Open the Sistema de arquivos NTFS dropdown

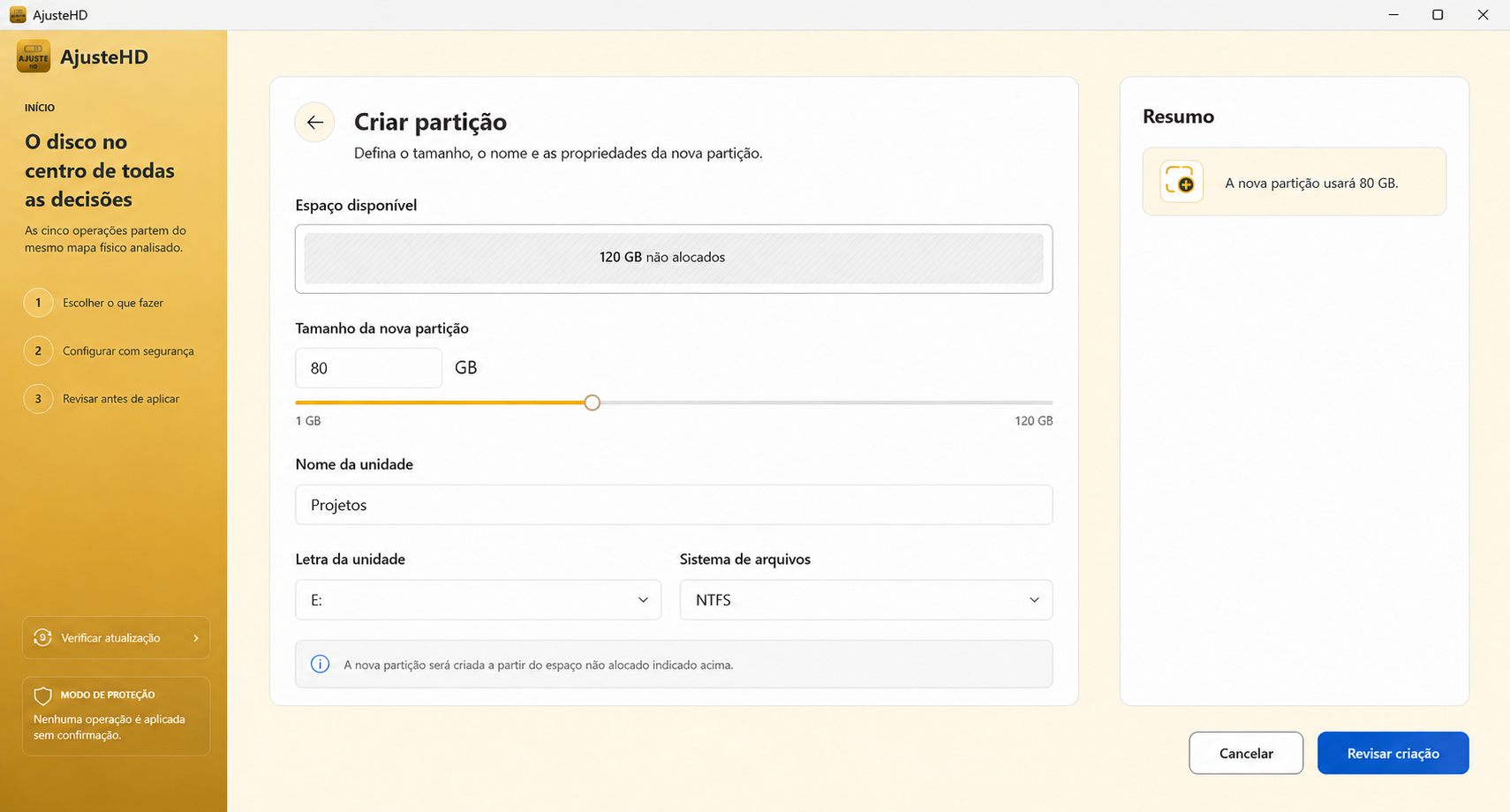865,600
